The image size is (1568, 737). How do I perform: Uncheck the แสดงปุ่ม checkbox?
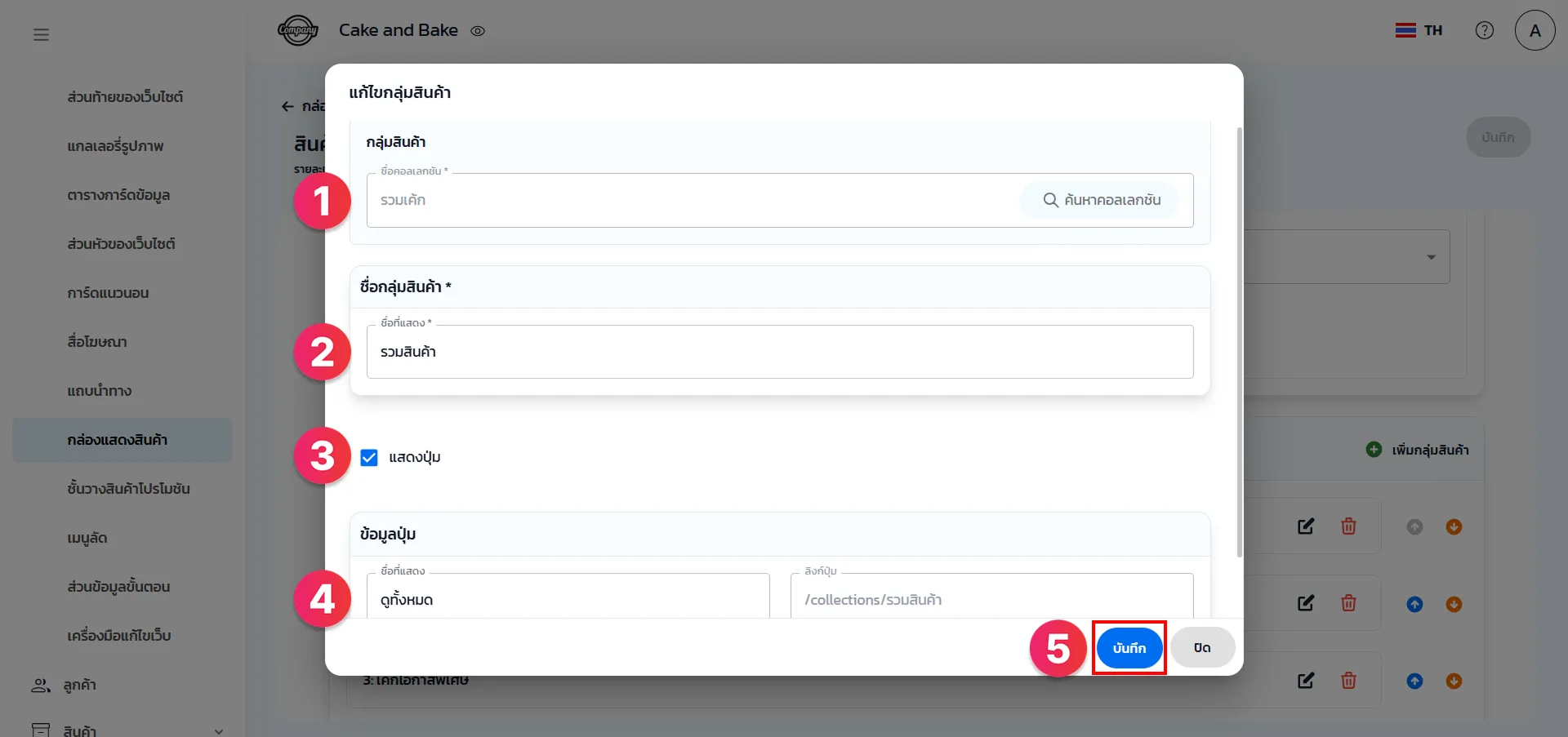(x=369, y=458)
